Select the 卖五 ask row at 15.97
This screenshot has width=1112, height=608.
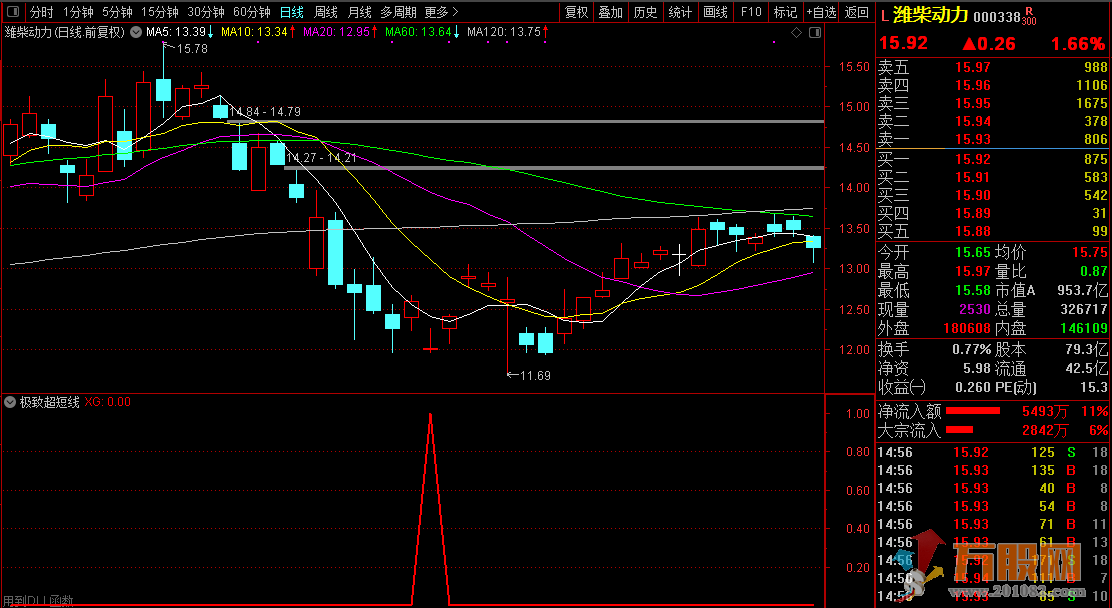(993, 67)
